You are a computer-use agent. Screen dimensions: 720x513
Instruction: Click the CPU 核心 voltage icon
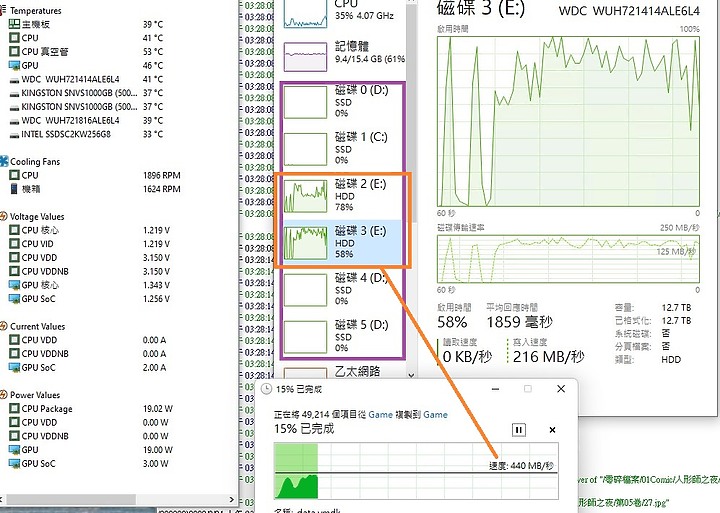pos(14,230)
